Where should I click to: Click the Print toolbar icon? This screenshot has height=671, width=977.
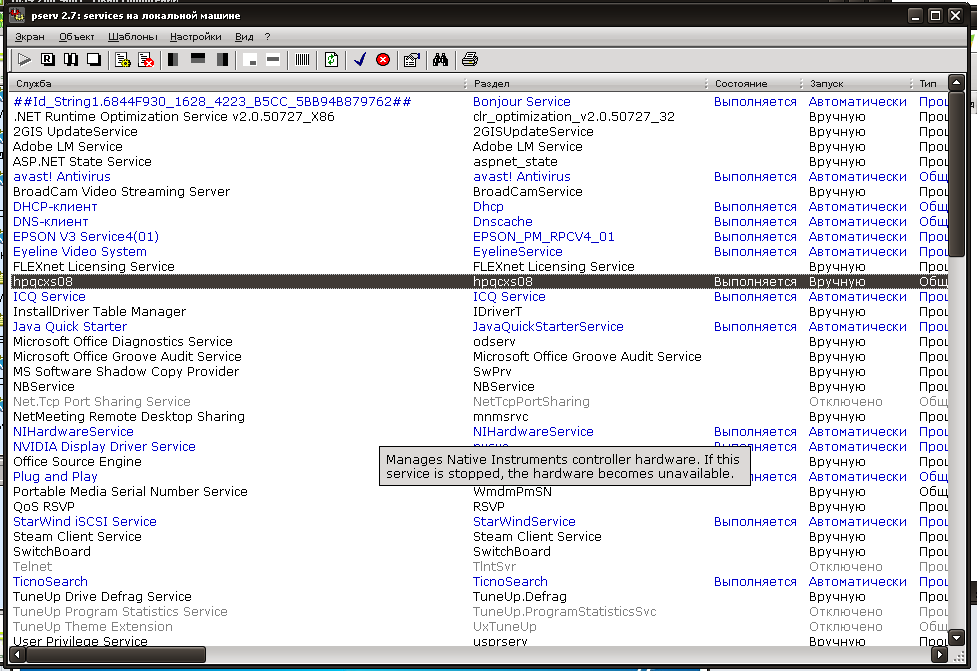(470, 60)
